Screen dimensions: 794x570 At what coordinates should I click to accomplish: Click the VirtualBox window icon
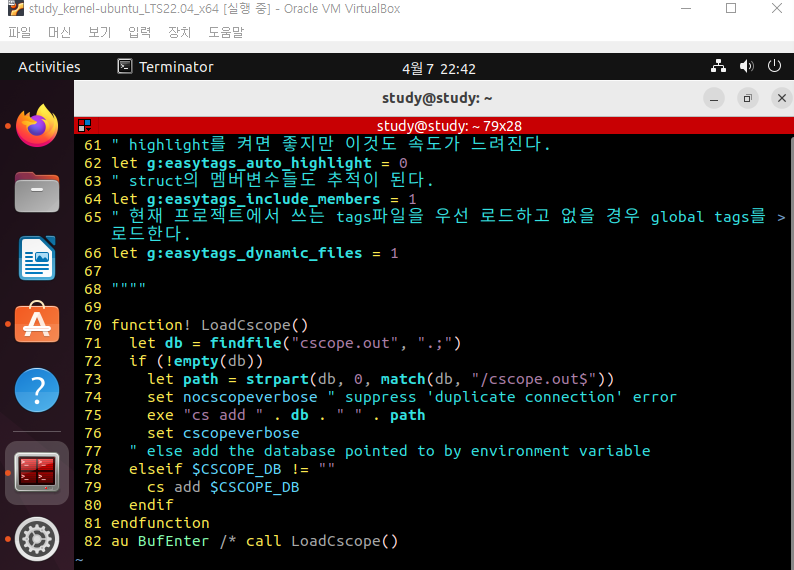(16, 9)
